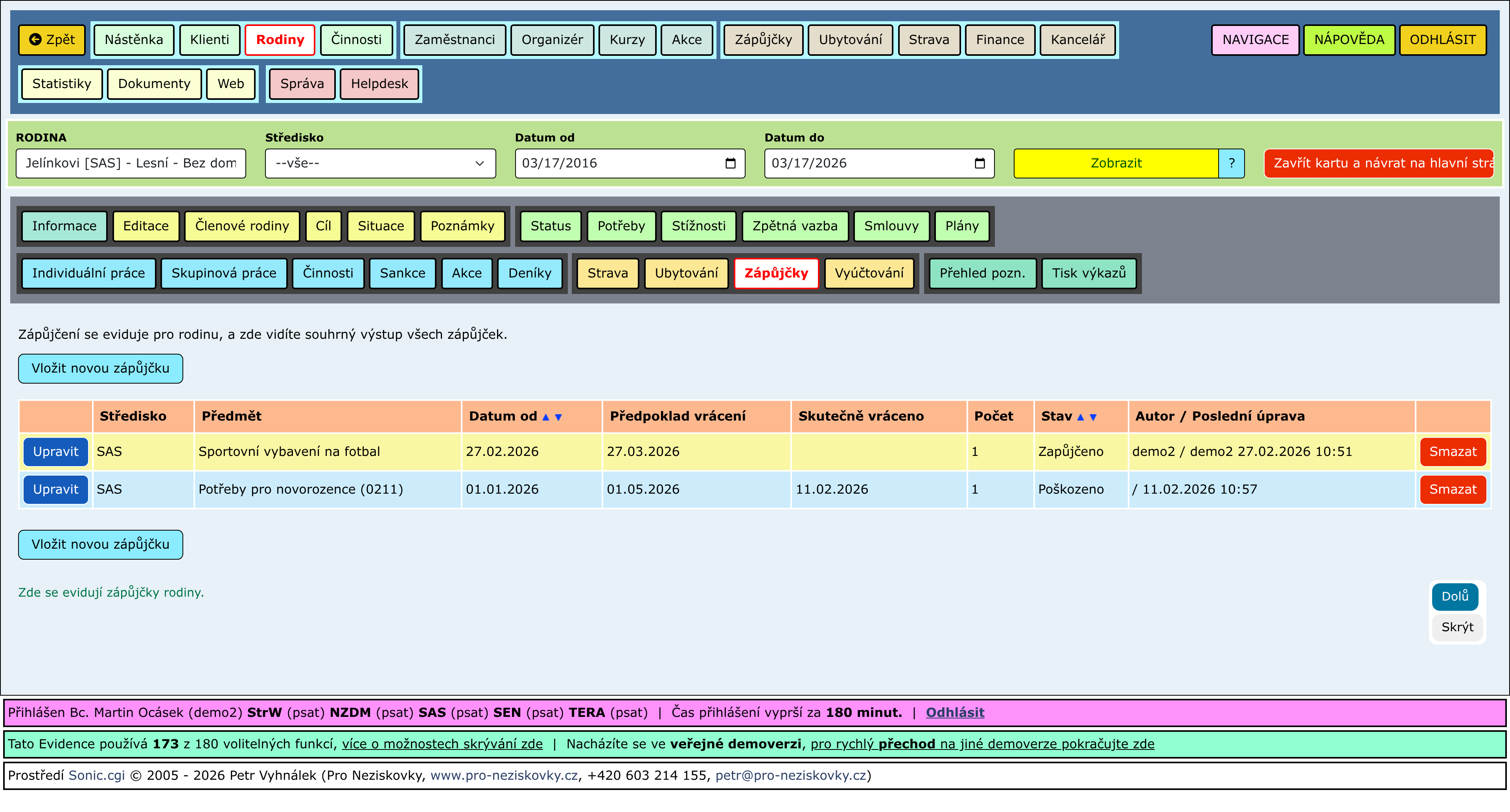This screenshot has height=812, width=1510.
Task: Click top Vložit novou zápůjčku button
Action: pos(100,369)
